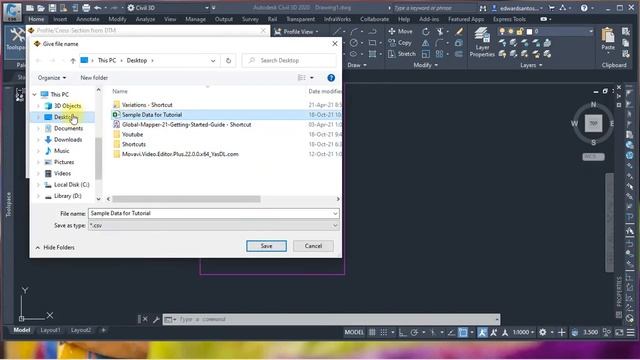The image size is (640, 360).
Task: Open the Survey ribbon tab
Action: tap(250, 19)
